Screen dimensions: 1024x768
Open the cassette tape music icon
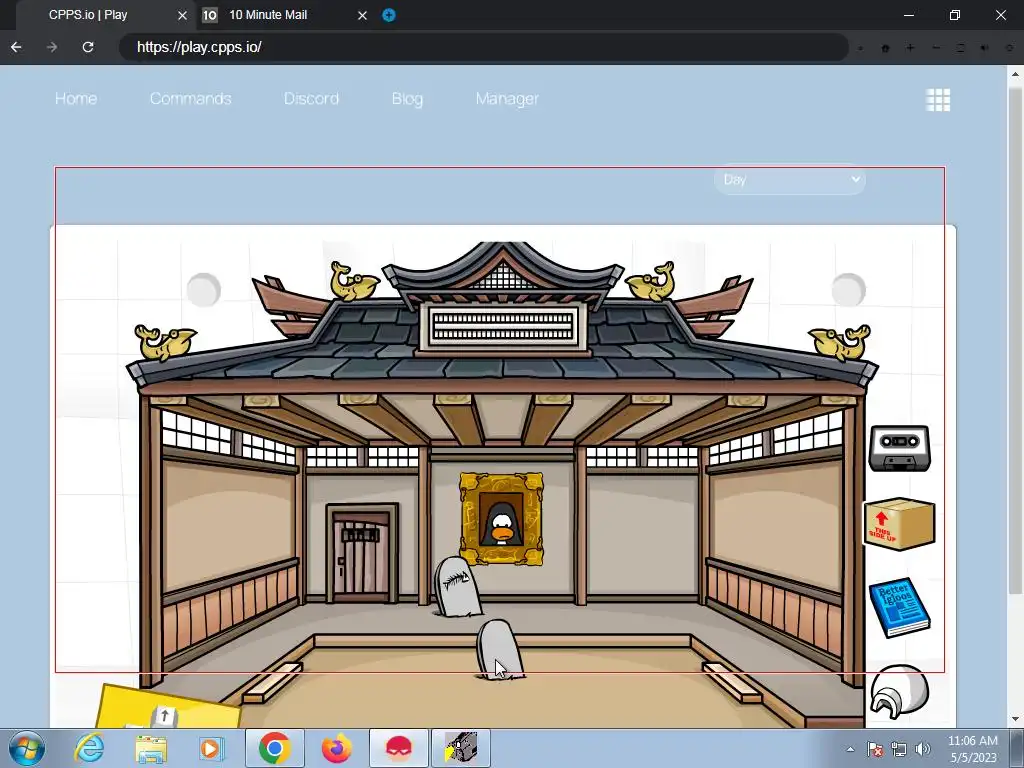coord(899,448)
